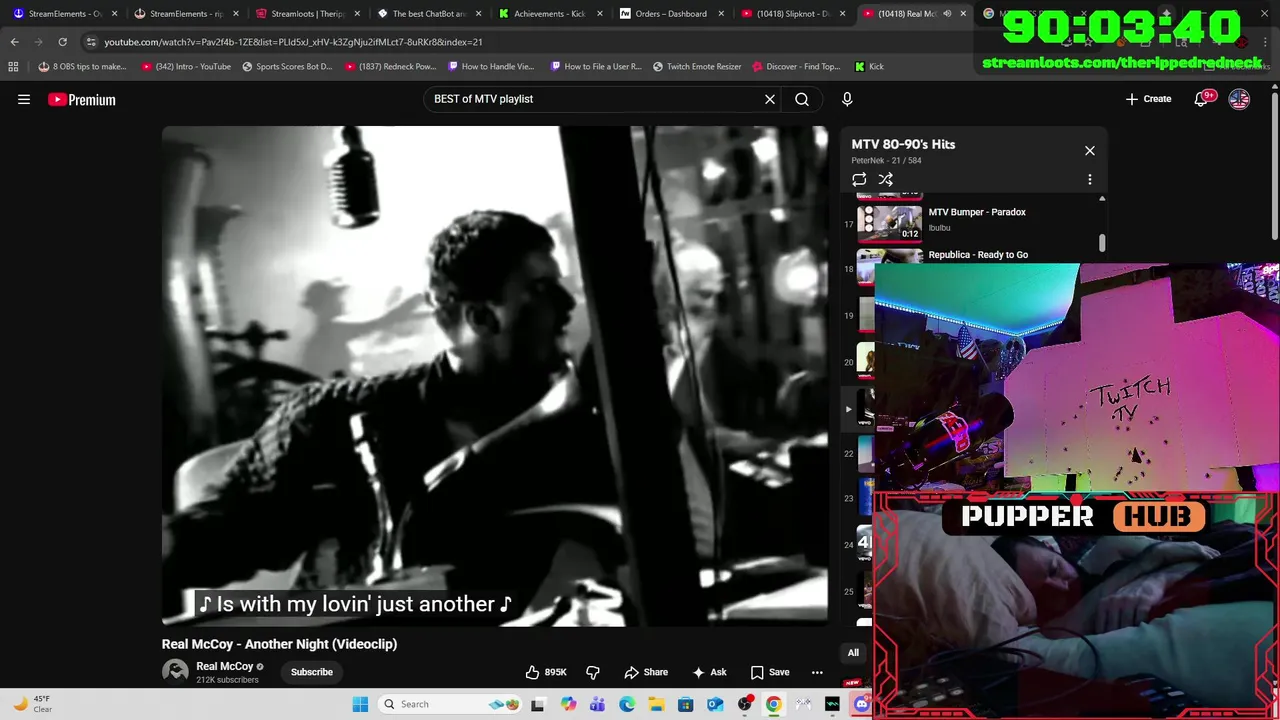Open the Real McCoy channel avatar
Screen dimensions: 1280x720
pyautogui.click(x=175, y=672)
